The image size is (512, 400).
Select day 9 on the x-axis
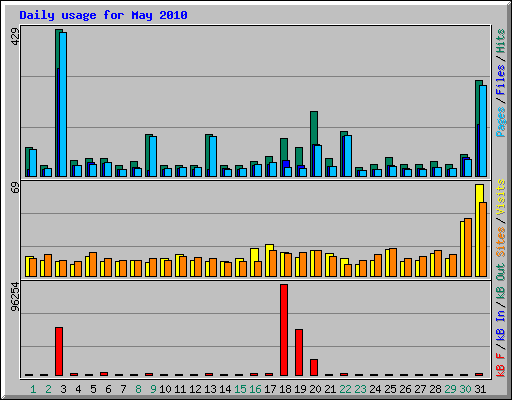click(153, 389)
